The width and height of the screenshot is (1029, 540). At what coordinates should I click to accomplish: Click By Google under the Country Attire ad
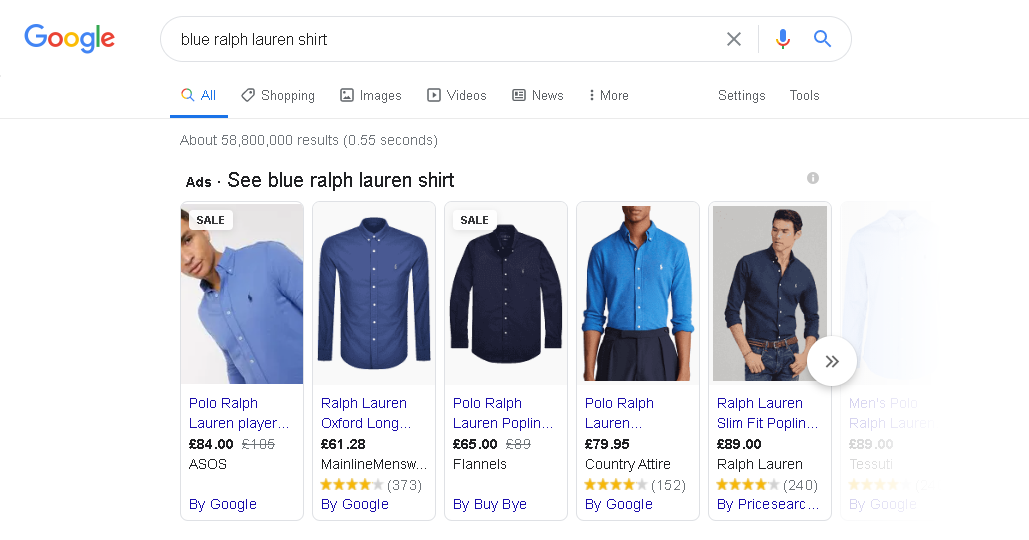pos(618,505)
